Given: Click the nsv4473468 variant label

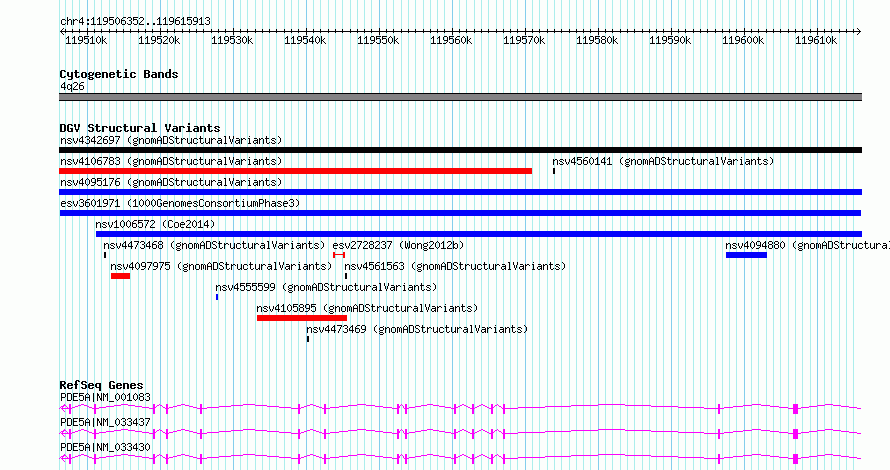Looking at the screenshot, I should click(214, 245).
